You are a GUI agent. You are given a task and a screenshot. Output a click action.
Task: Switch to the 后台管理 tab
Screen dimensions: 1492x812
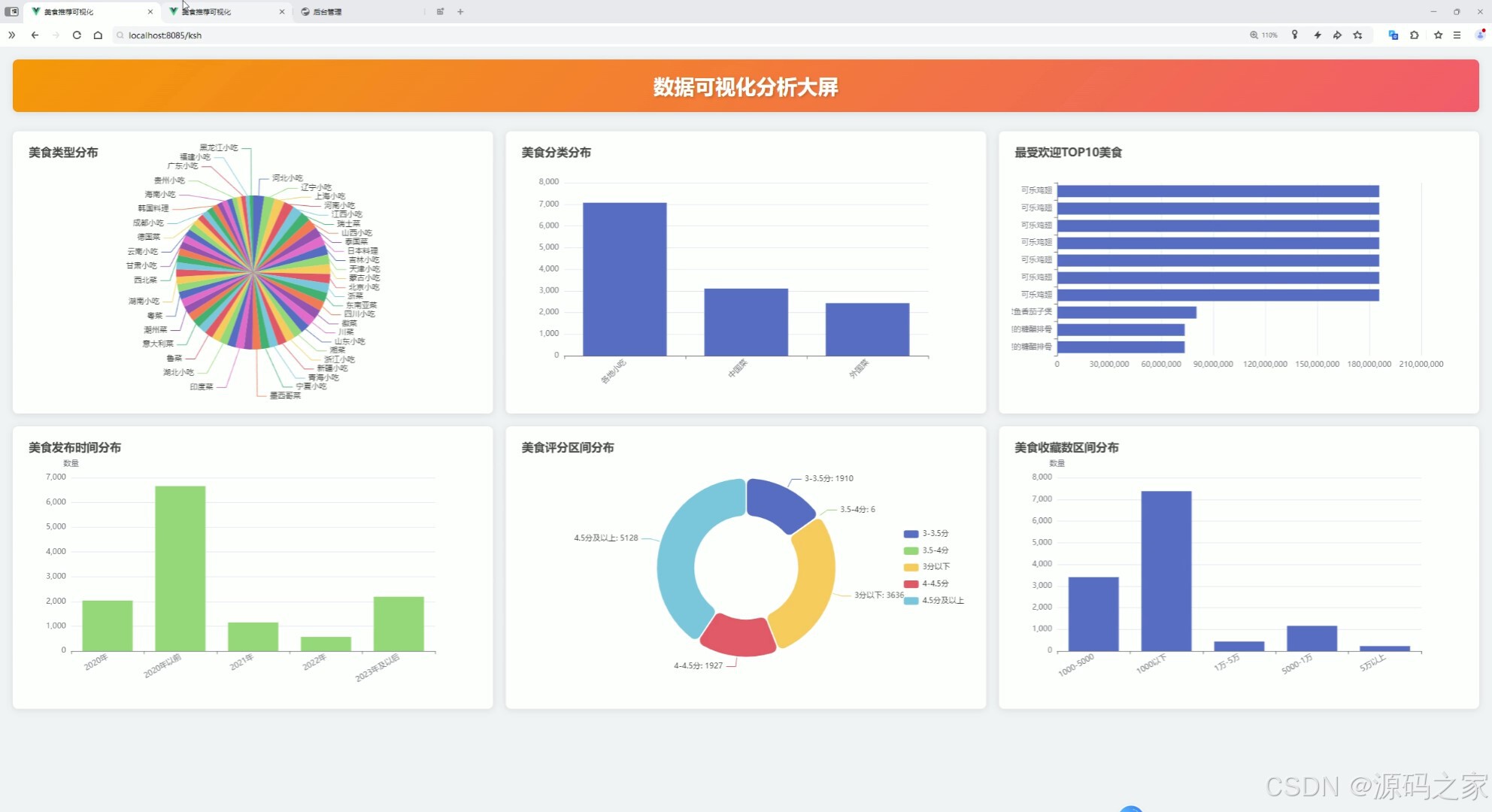(x=327, y=12)
